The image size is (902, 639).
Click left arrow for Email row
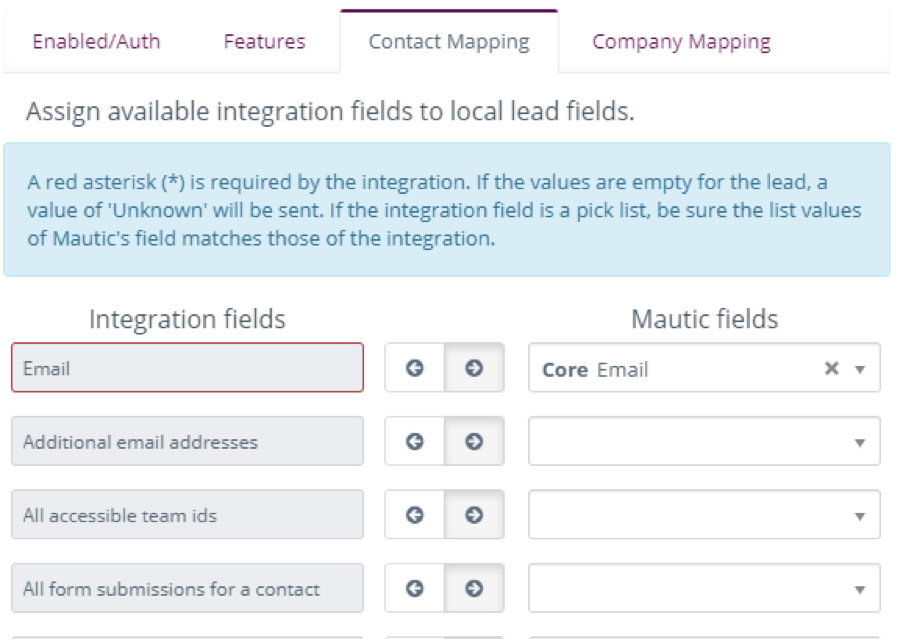coord(415,368)
